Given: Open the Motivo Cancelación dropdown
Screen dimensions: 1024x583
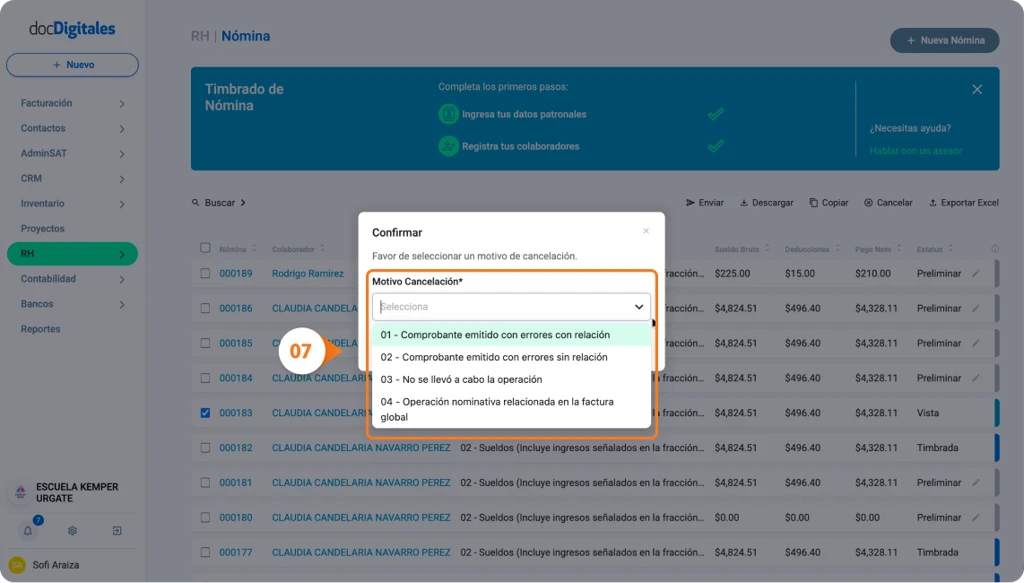Looking at the screenshot, I should [511, 307].
